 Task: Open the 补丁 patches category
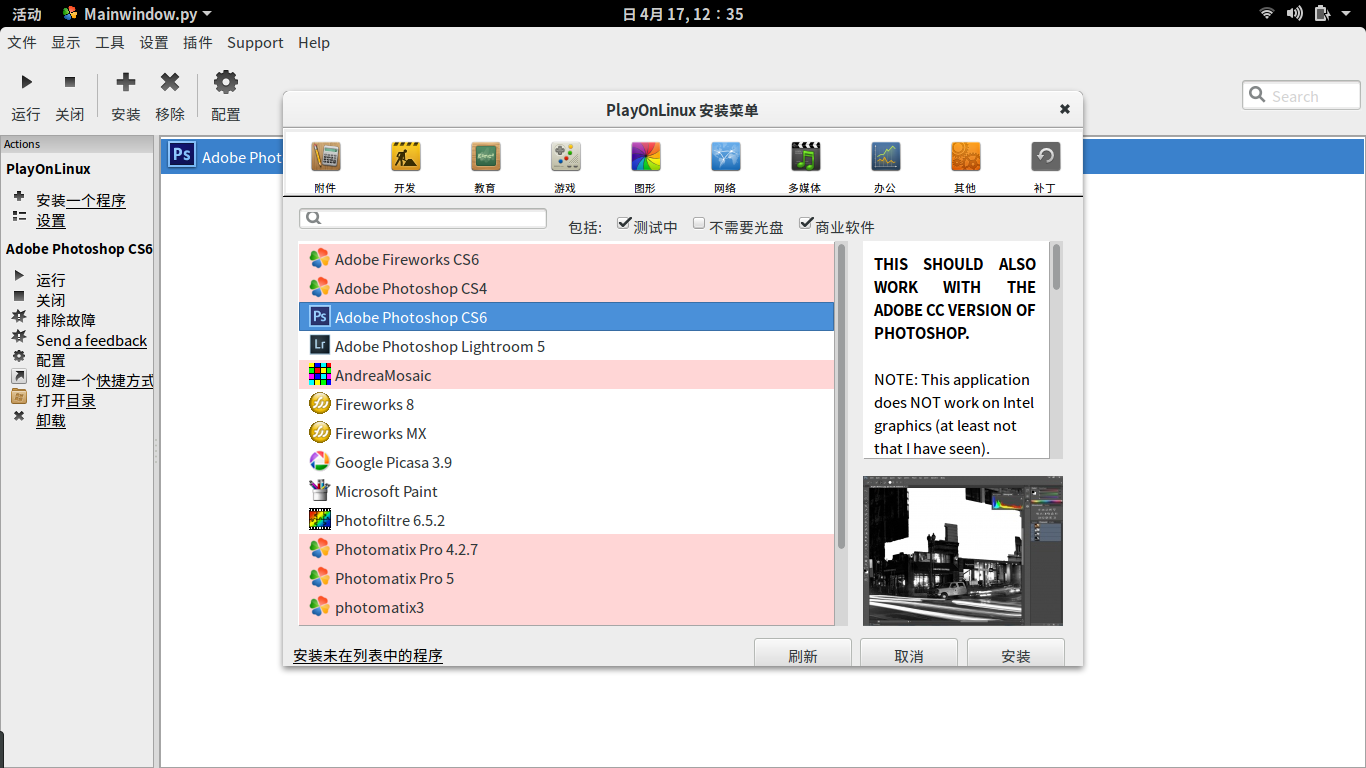[x=1045, y=166]
